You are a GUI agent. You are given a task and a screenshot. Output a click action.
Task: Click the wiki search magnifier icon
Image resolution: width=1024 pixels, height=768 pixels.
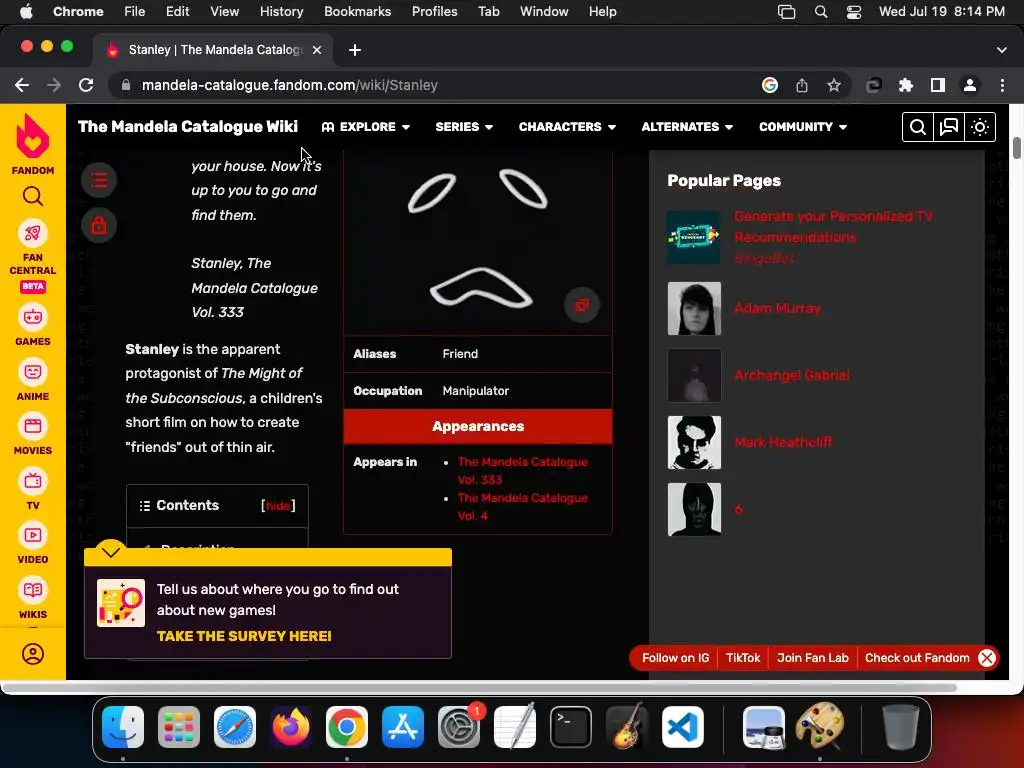[x=917, y=127]
